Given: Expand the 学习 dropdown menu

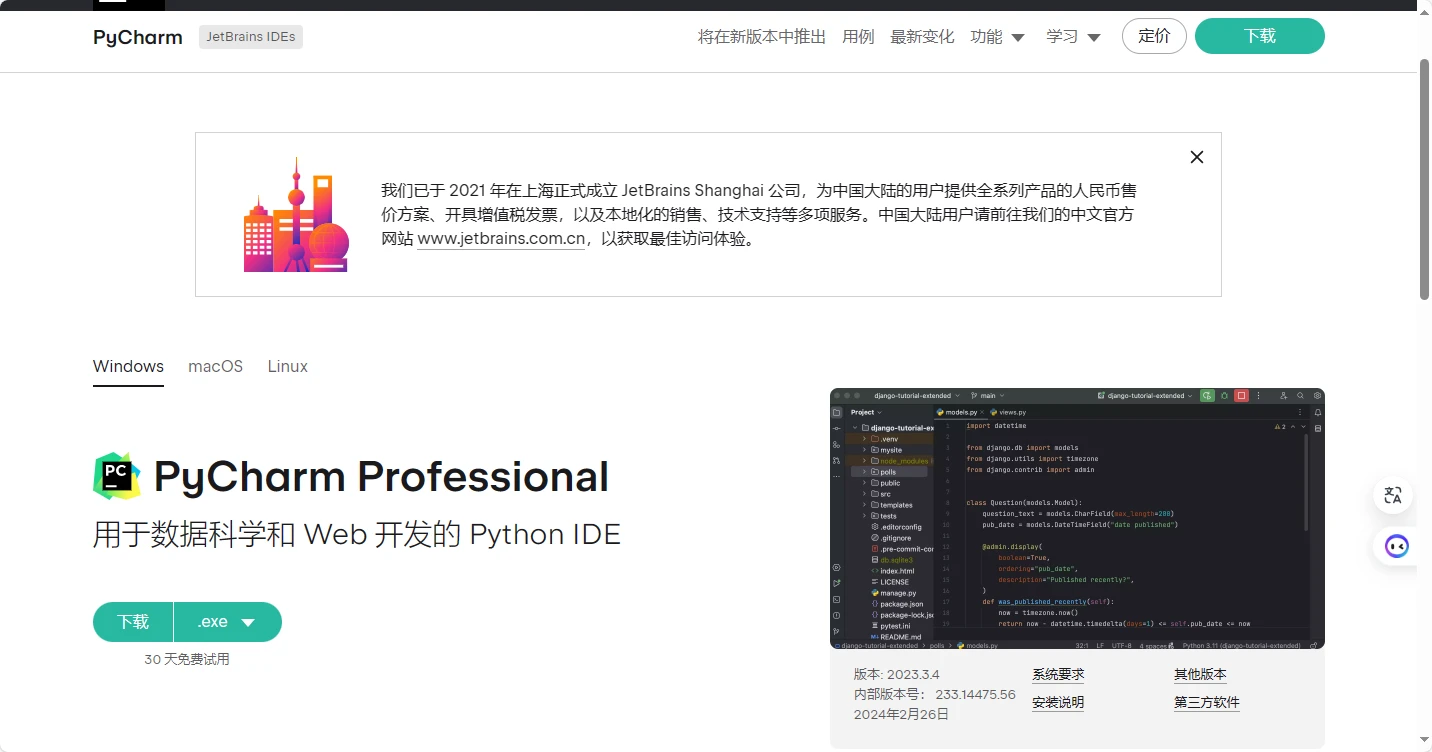Looking at the screenshot, I should (1073, 37).
